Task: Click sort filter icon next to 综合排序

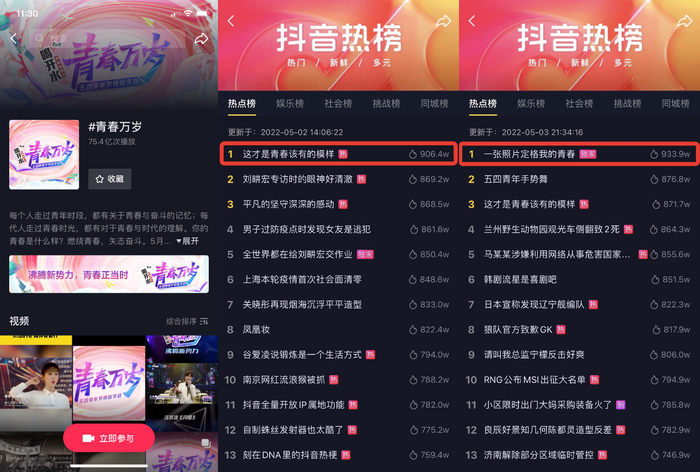Action: pyautogui.click(x=204, y=321)
